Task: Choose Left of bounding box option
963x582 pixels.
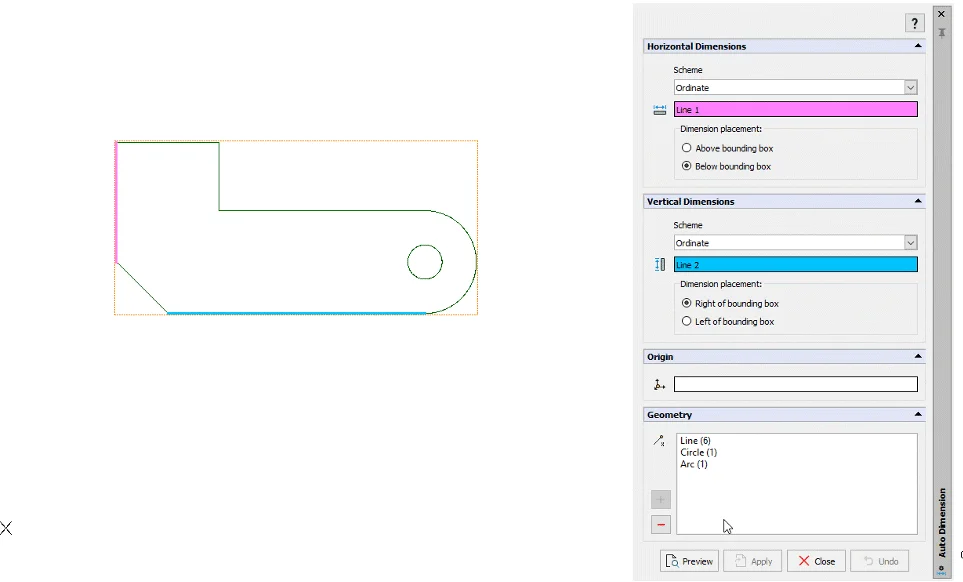Action: point(687,321)
